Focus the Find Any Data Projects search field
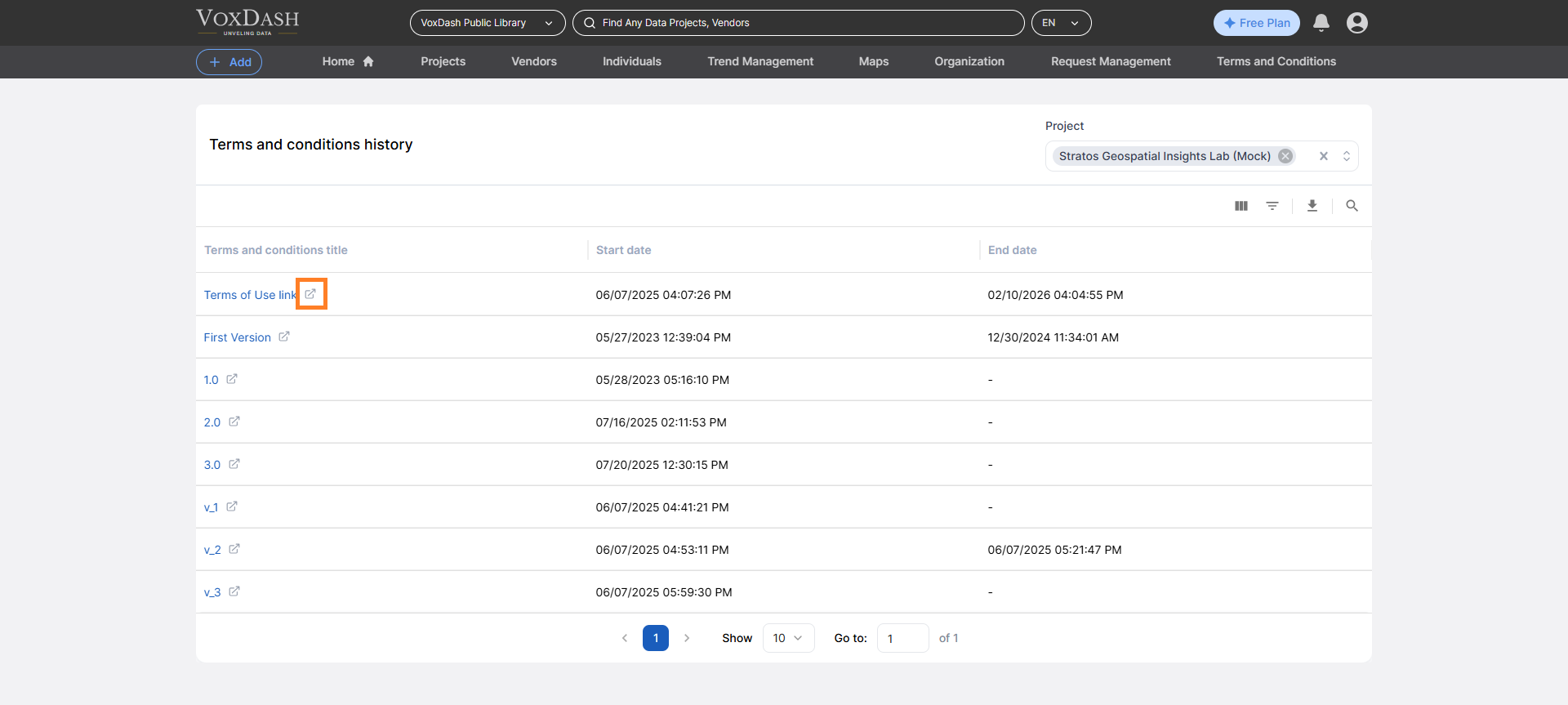This screenshot has height=705, width=1568. tap(799, 23)
